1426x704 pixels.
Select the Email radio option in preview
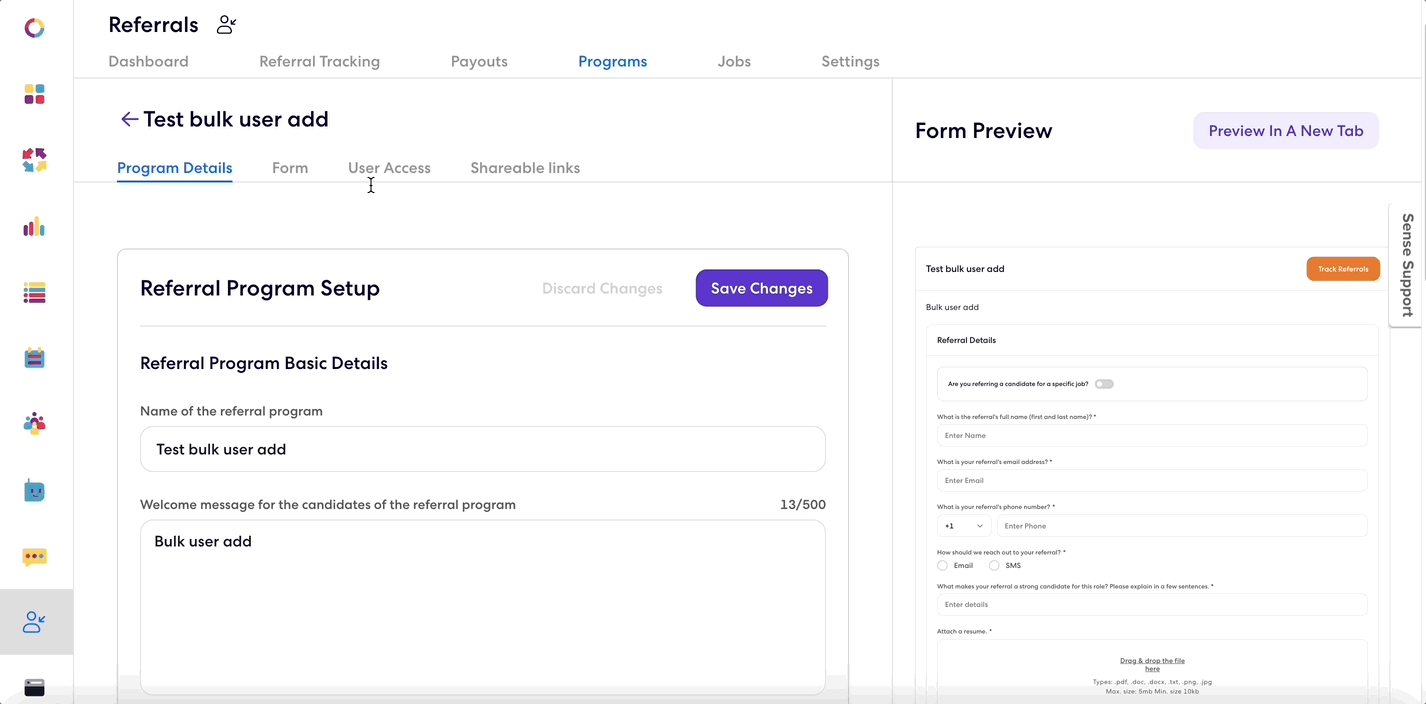[942, 566]
